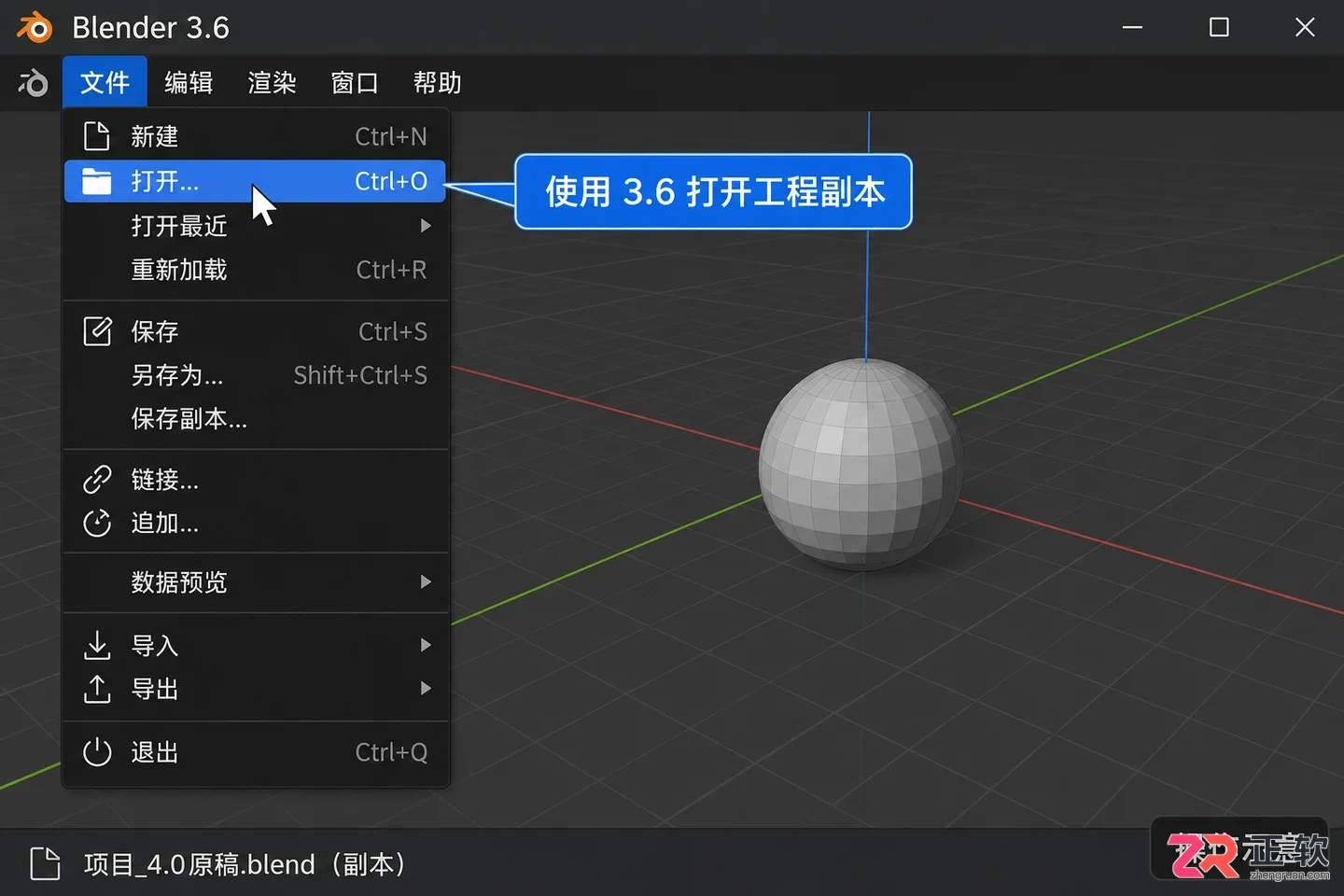This screenshot has height=896, width=1344.
Task: Choose 导入 in the file menu
Action: (x=255, y=645)
